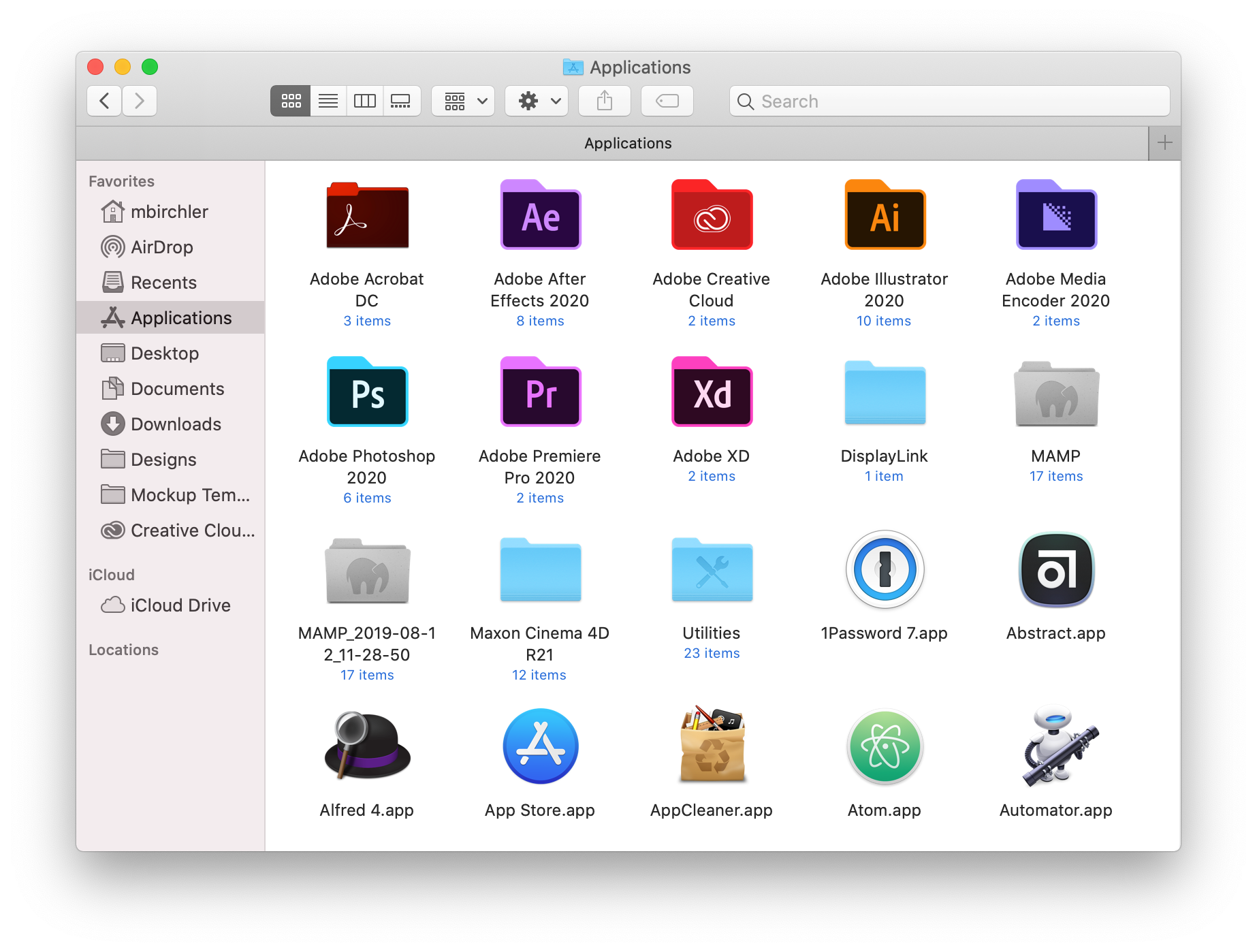Select the 1Password 7 app icon
The height and width of the screenshot is (952, 1257).
pyautogui.click(x=885, y=569)
